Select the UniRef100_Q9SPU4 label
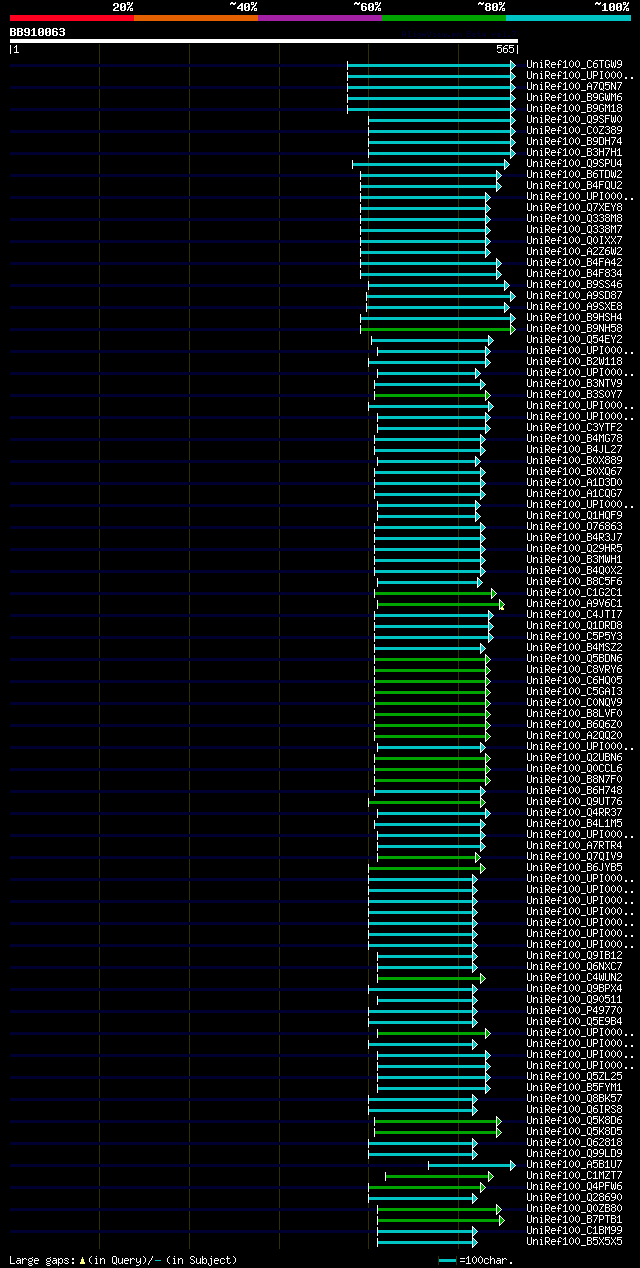Viewport: 640px width, 1268px height. [574, 163]
